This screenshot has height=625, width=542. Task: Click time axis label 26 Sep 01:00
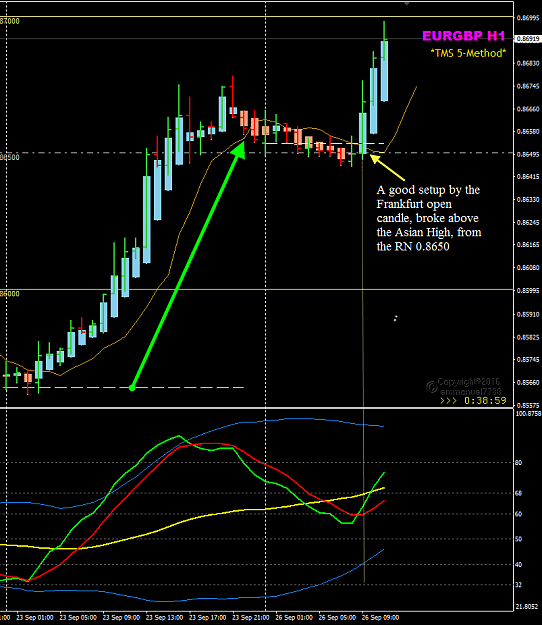(x=294, y=617)
